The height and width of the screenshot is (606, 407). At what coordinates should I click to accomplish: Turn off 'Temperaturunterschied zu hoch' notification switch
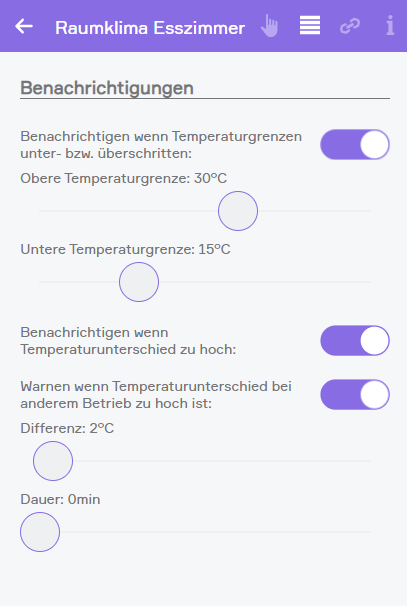pos(355,340)
